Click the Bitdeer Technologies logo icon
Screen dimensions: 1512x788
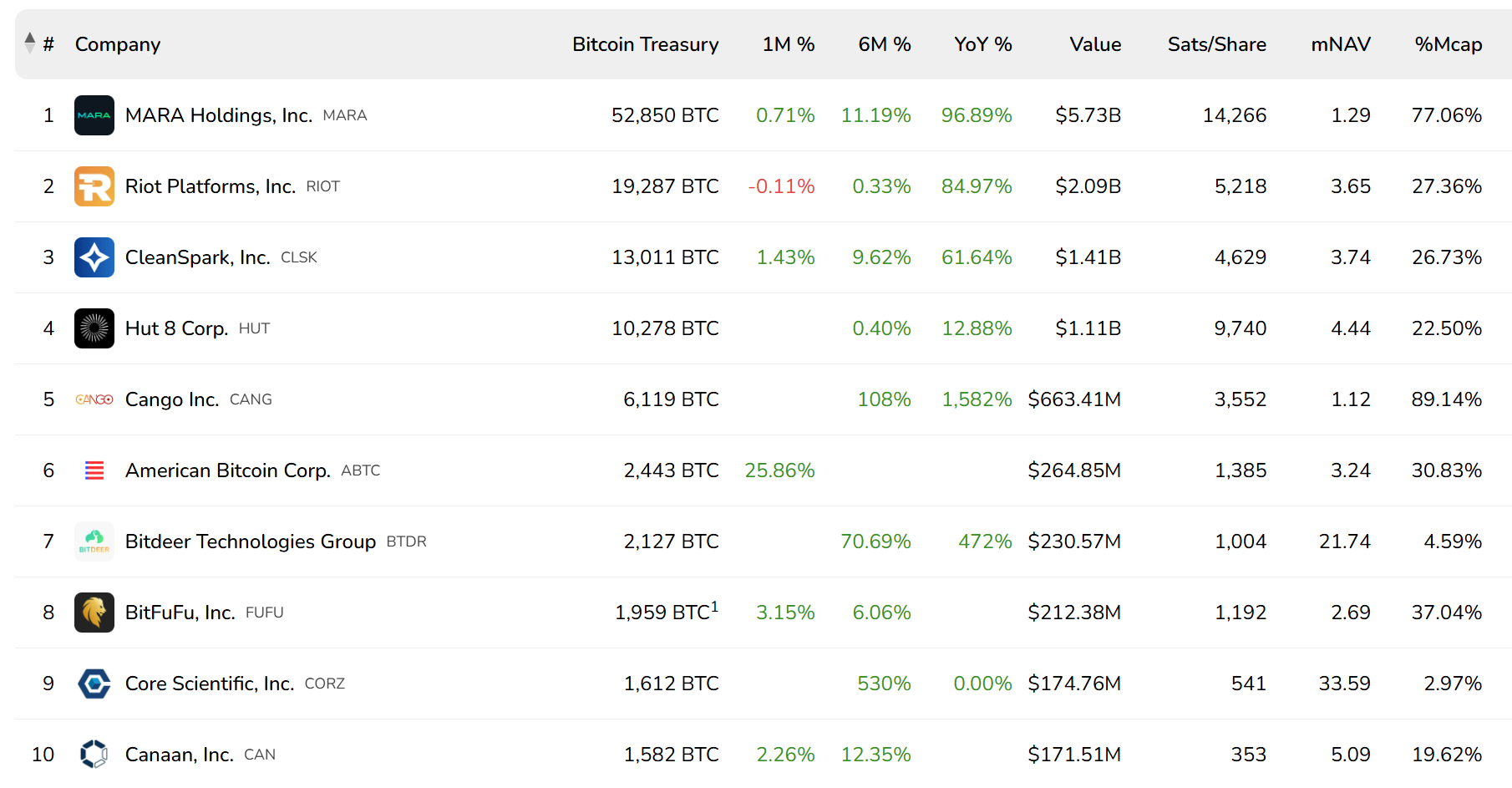94,541
